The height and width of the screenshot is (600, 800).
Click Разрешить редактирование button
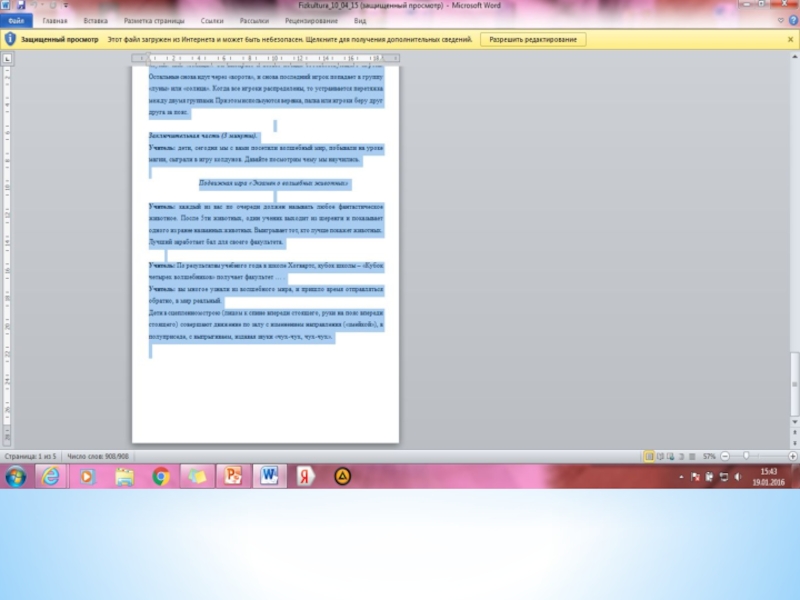point(533,39)
